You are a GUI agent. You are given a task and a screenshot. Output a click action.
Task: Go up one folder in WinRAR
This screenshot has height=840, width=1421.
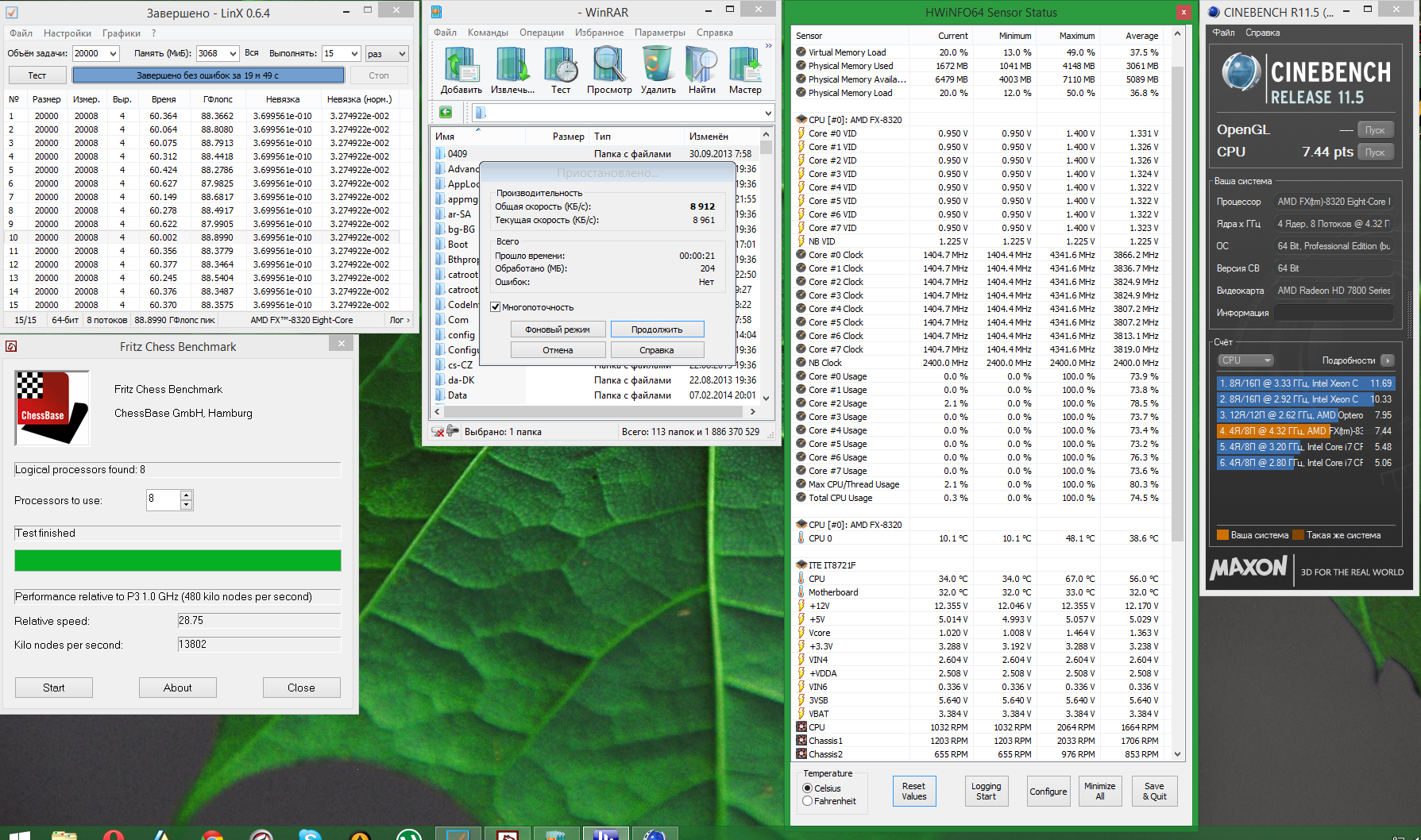446,112
